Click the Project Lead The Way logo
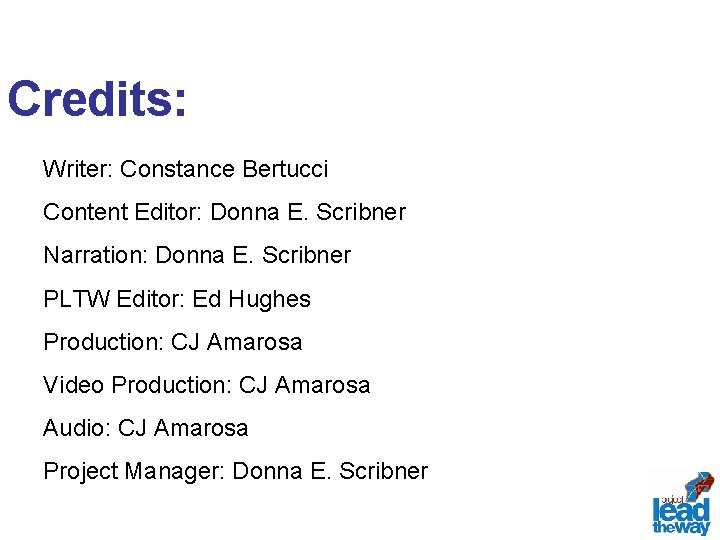The image size is (720, 540). click(681, 503)
